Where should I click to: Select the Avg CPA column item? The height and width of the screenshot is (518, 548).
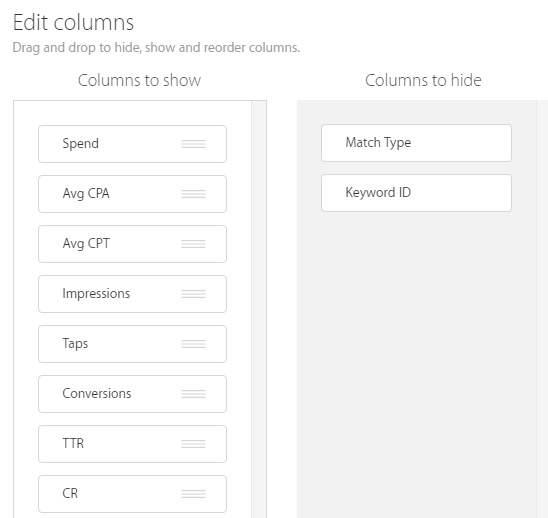[132, 194]
